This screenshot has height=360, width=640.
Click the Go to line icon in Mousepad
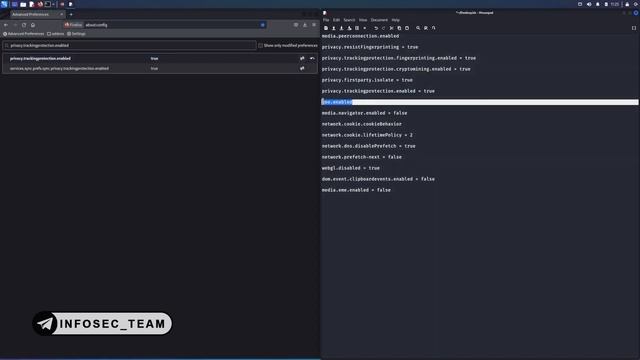[x=433, y=28]
